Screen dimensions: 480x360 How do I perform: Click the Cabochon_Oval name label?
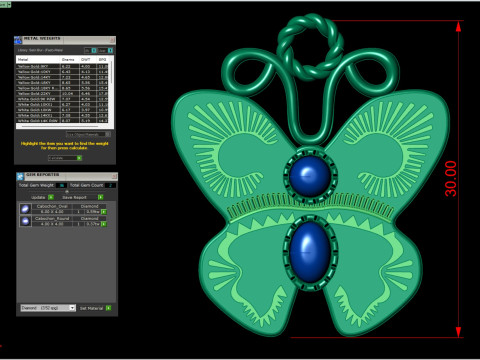[52, 206]
